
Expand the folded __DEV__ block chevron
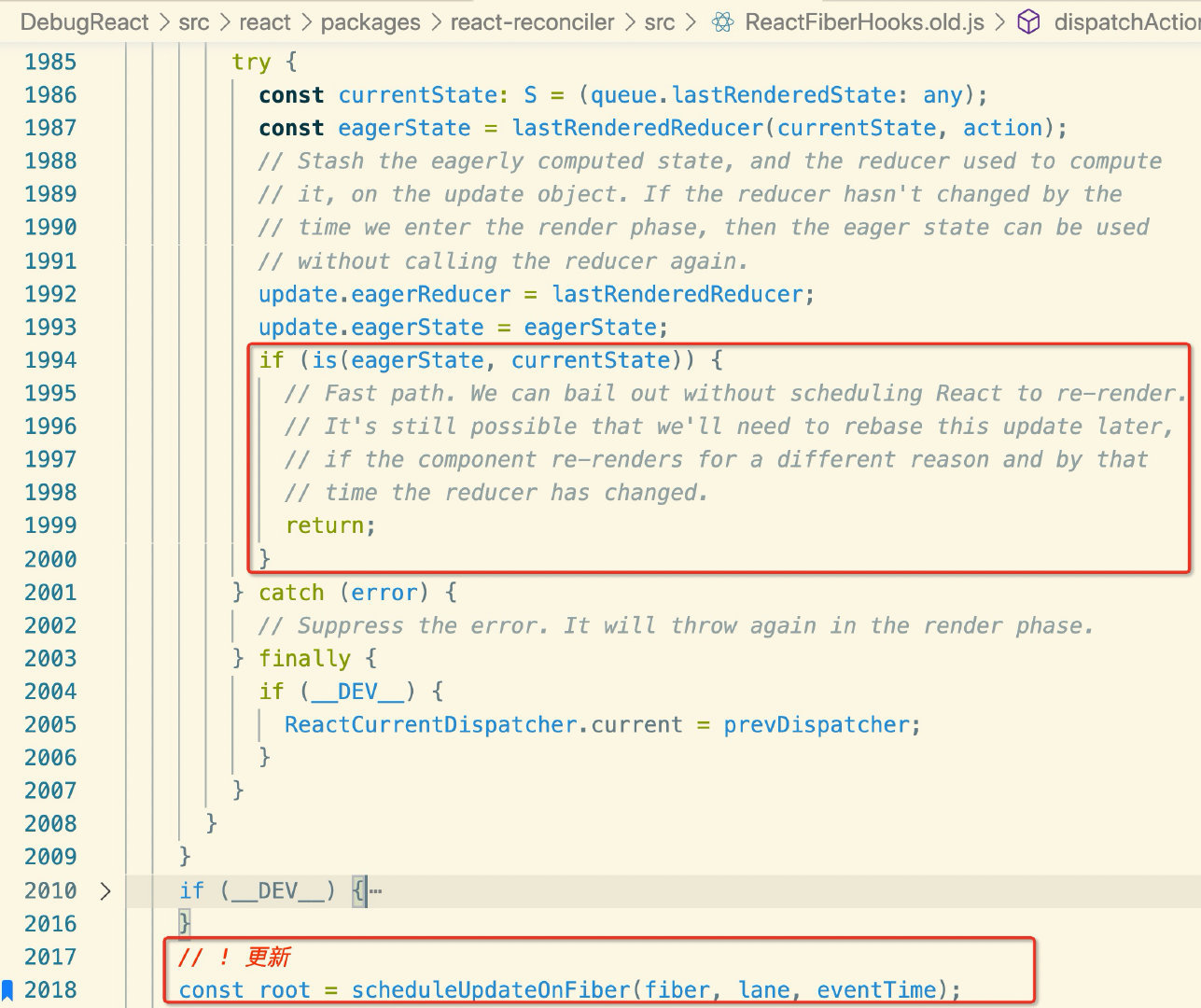click(x=105, y=890)
